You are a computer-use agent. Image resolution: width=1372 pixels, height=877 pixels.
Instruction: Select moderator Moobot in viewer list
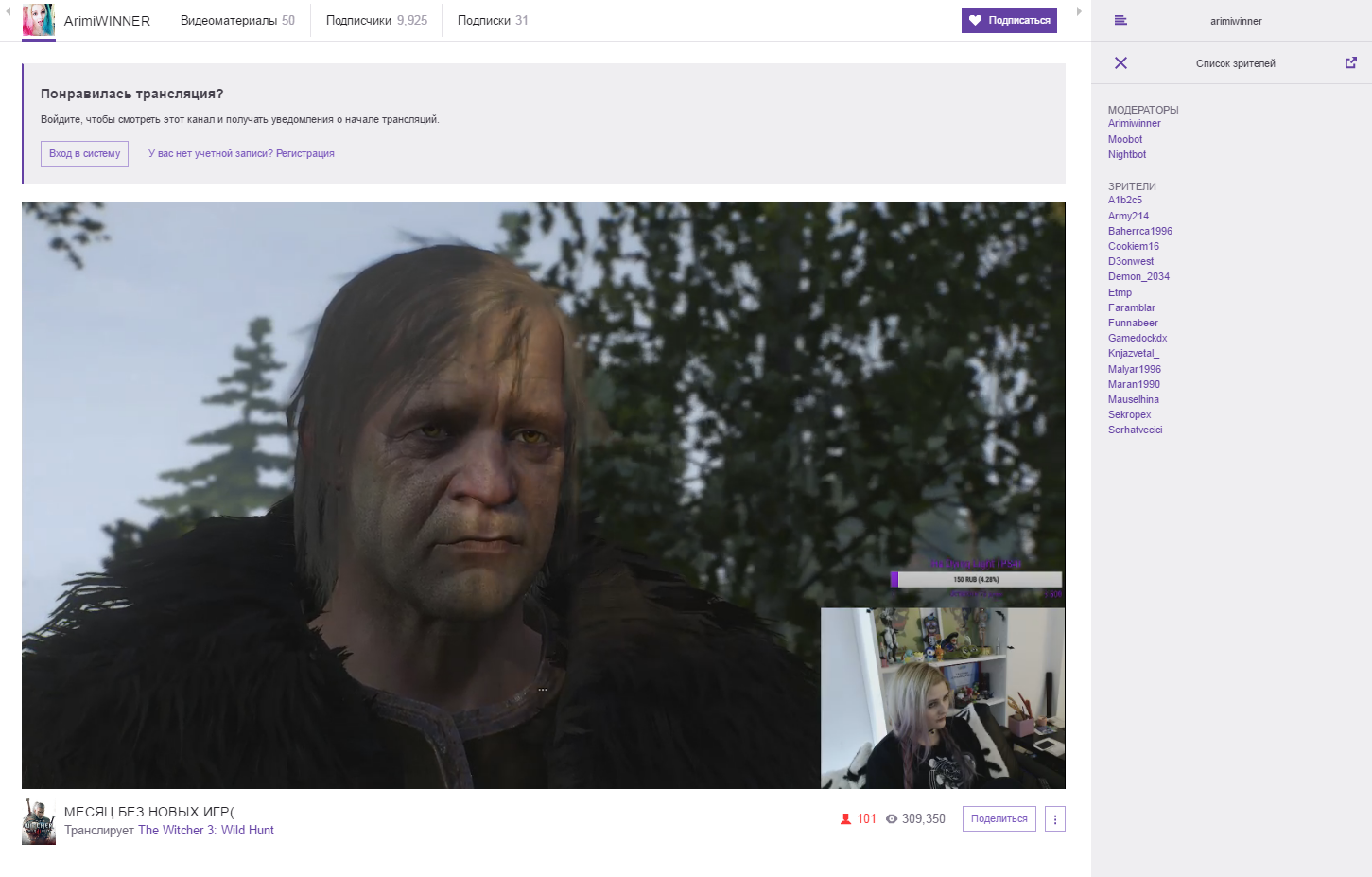click(1125, 139)
